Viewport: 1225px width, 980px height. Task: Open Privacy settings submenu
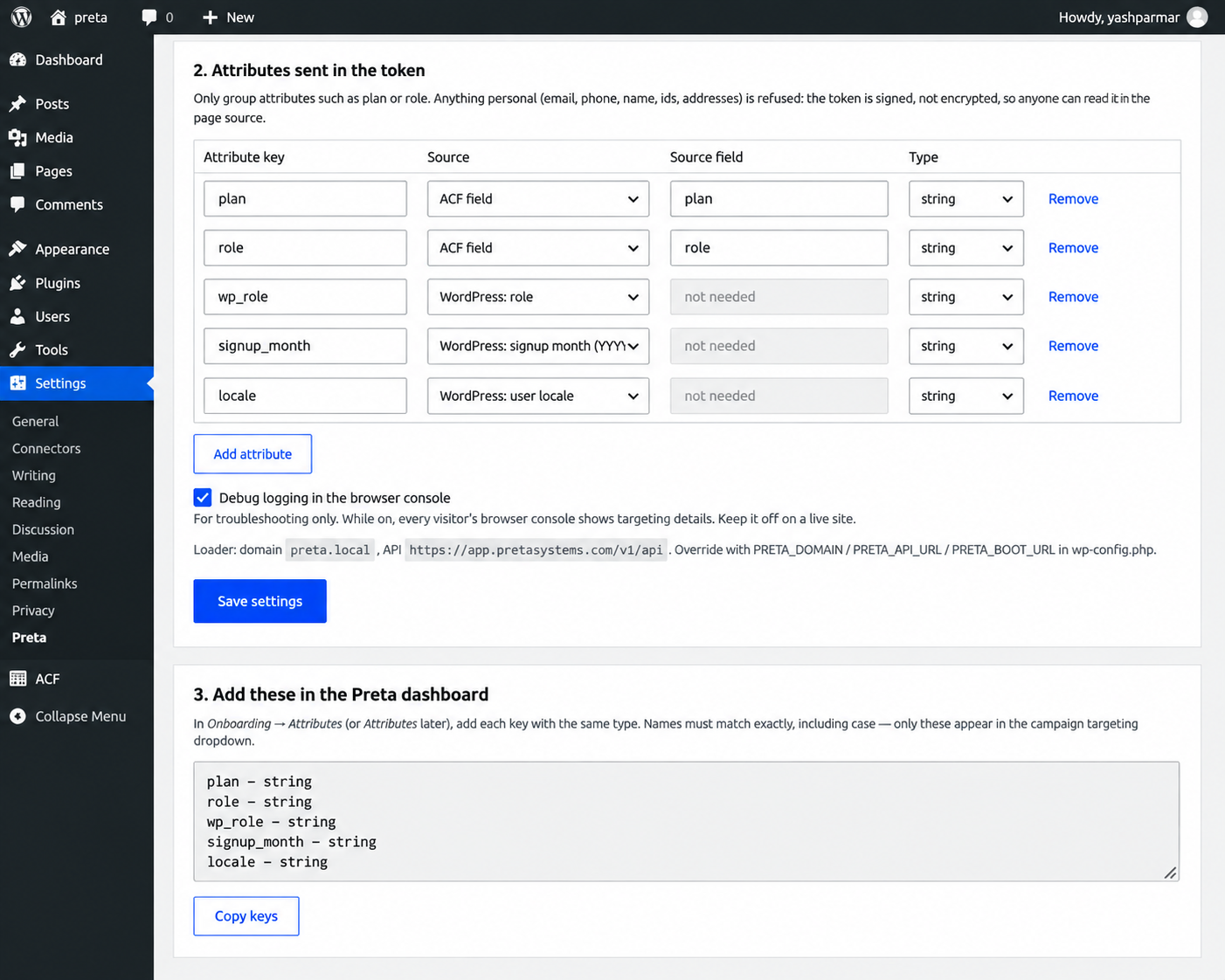pos(33,611)
